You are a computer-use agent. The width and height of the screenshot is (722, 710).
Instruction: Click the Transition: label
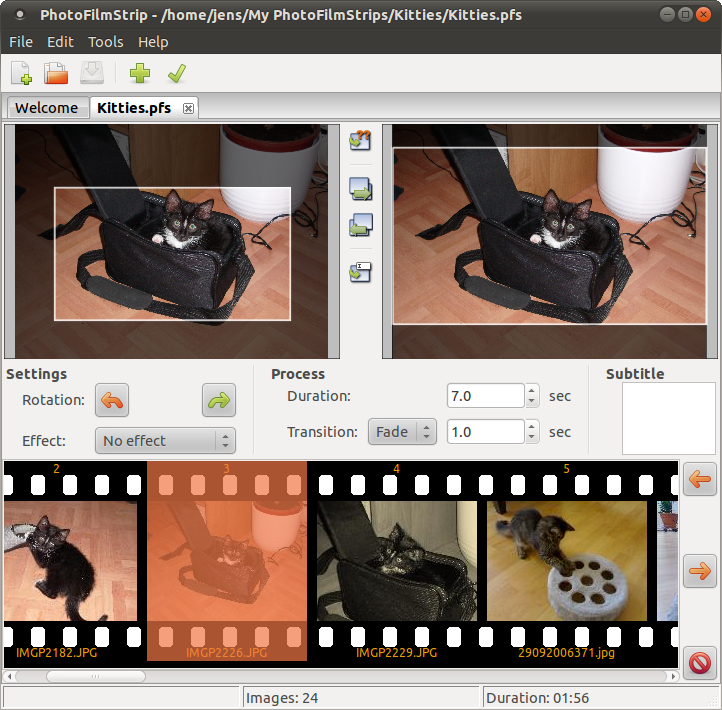(x=322, y=432)
